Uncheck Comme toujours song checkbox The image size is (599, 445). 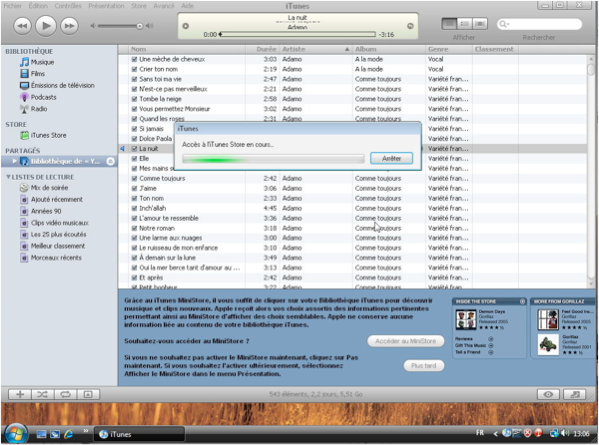point(134,178)
